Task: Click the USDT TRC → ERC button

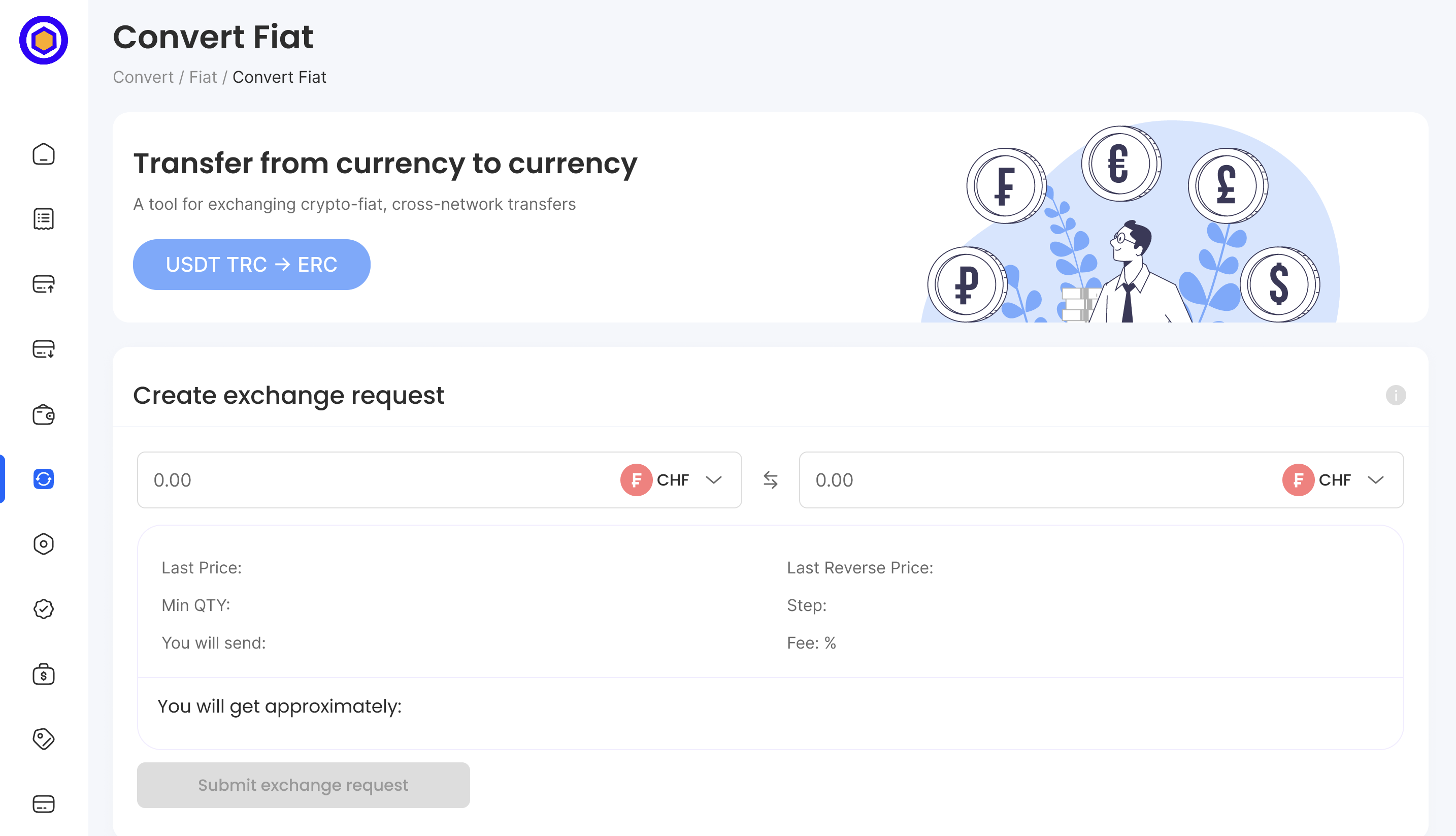Action: click(251, 265)
